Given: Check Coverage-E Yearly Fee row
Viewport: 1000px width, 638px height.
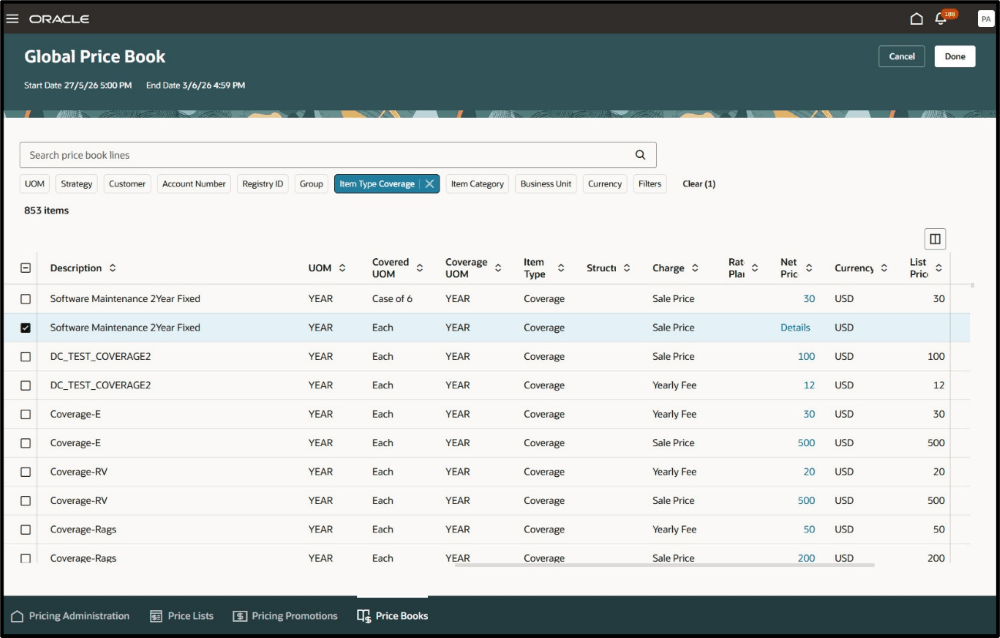Looking at the screenshot, I should click(x=26, y=414).
